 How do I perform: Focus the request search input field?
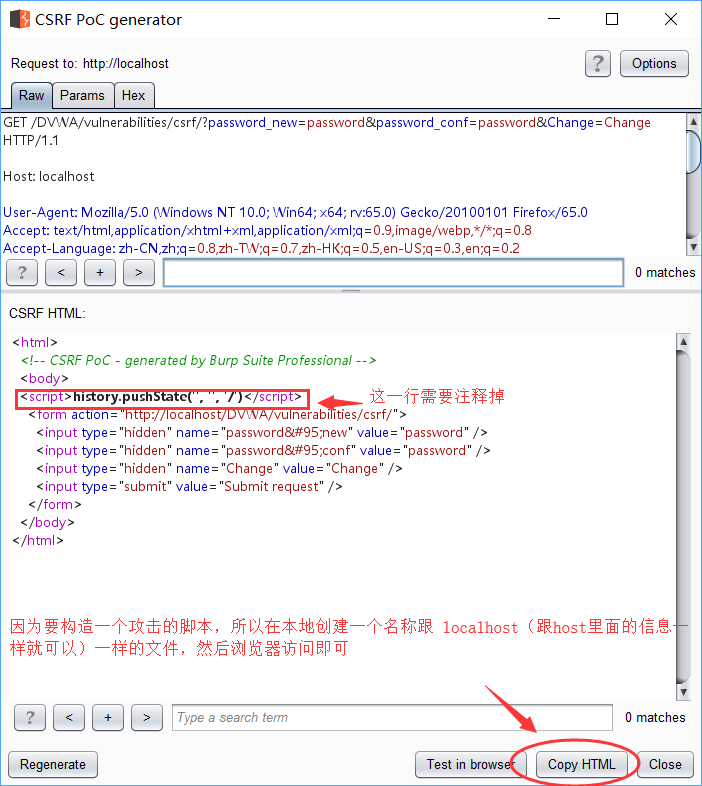click(x=393, y=273)
